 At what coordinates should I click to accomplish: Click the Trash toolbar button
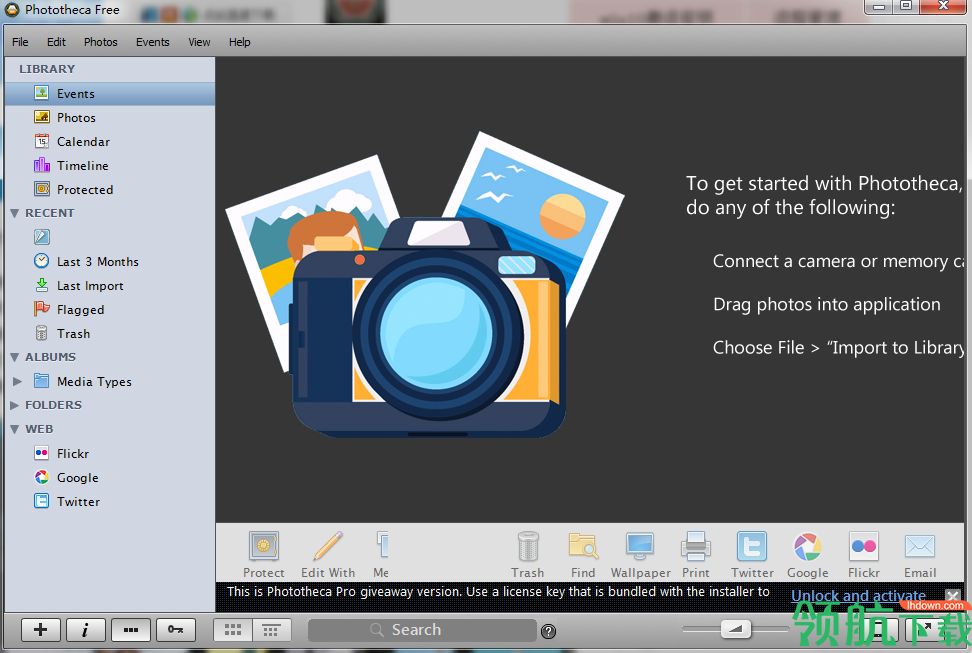coord(528,554)
